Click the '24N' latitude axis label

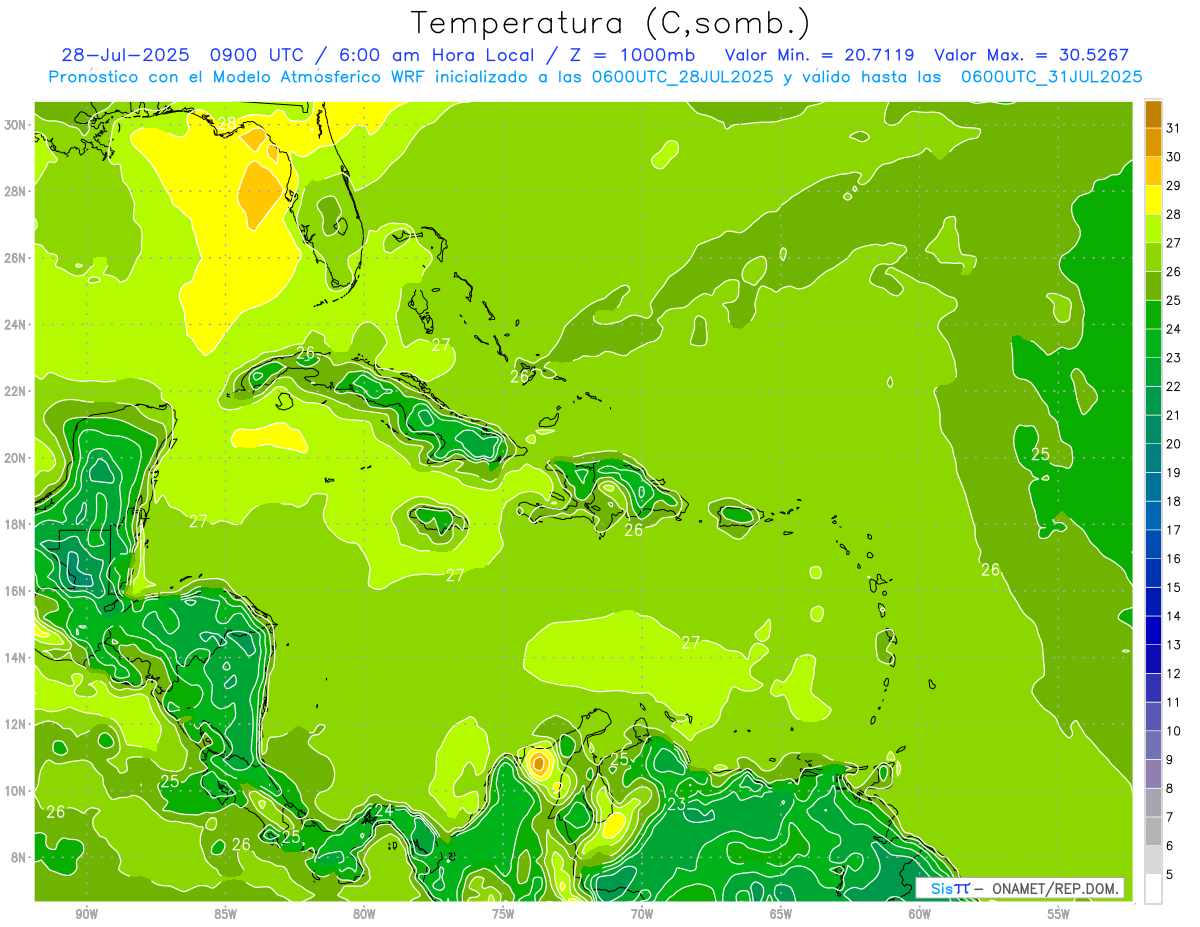point(17,324)
